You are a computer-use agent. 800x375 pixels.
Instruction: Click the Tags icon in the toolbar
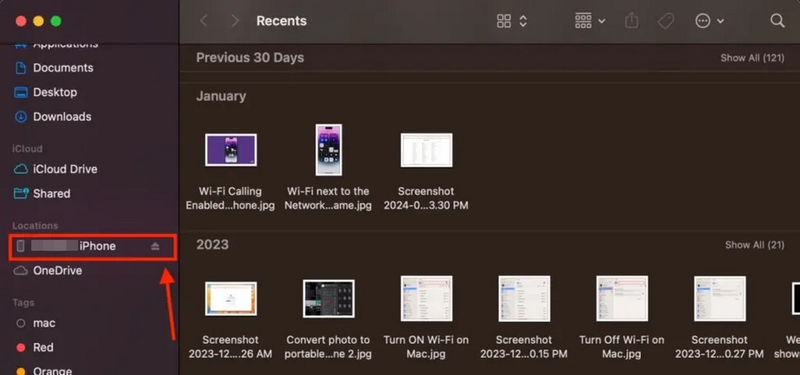666,21
